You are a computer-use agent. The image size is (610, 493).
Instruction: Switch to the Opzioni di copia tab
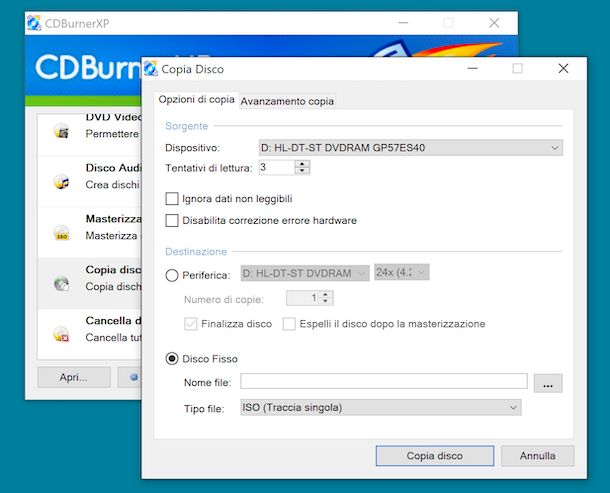(x=196, y=100)
